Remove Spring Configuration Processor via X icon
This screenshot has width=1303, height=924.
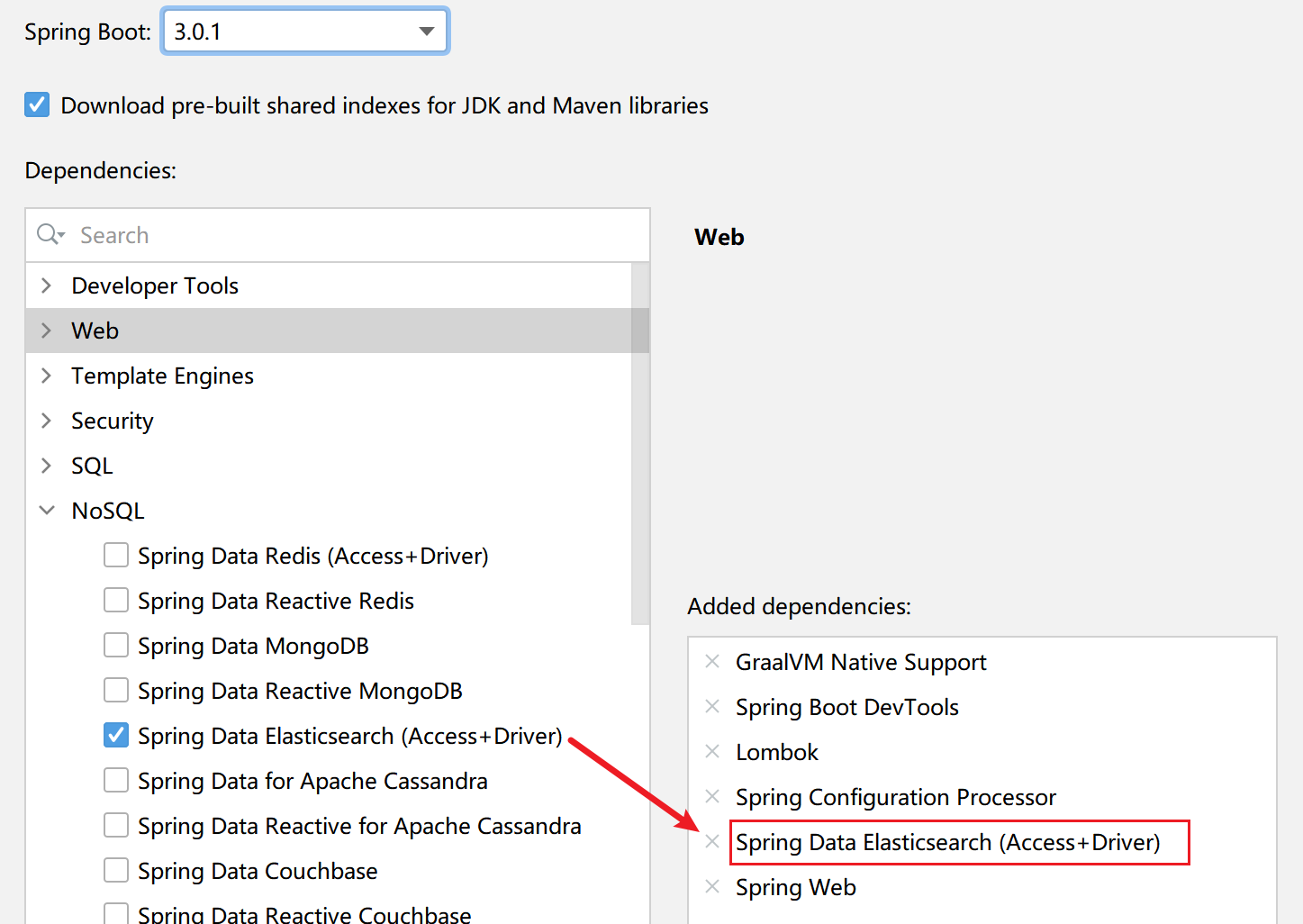[712, 797]
